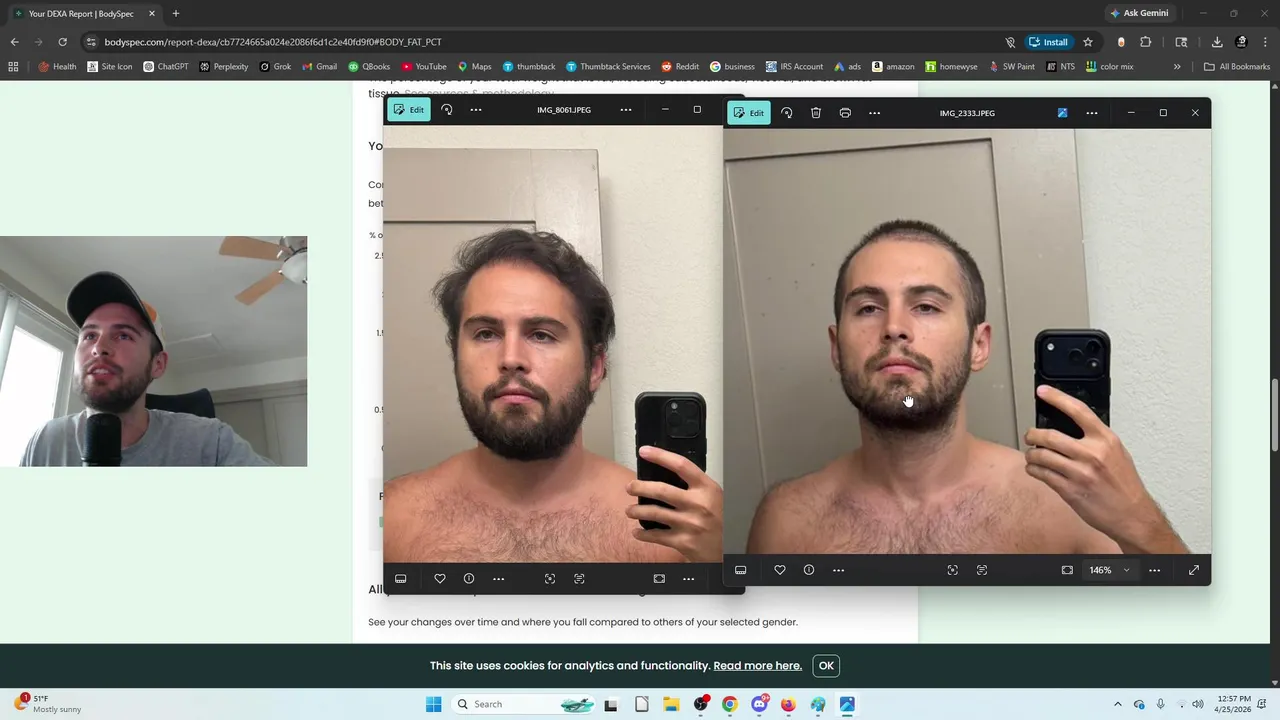Open the 146% zoom level dropdown

pyautogui.click(x=1110, y=570)
